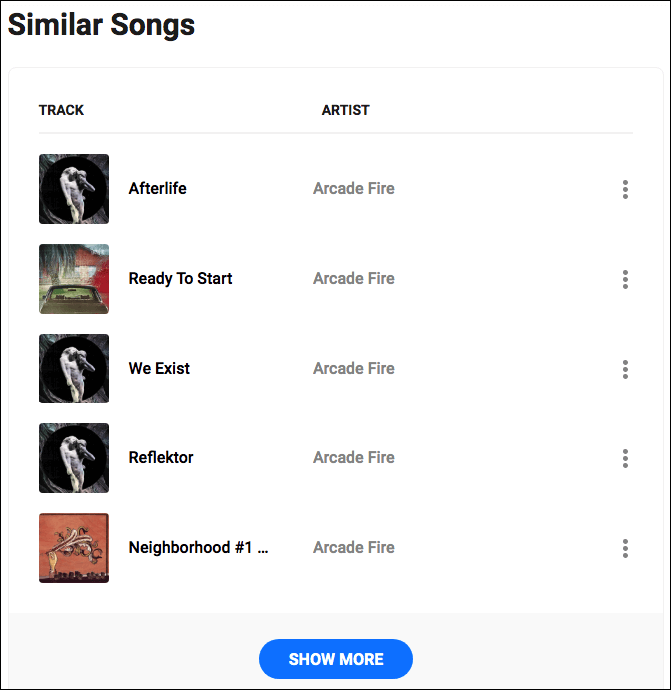The width and height of the screenshot is (671, 690).
Task: Select the We Exist track name
Action: [x=159, y=368]
